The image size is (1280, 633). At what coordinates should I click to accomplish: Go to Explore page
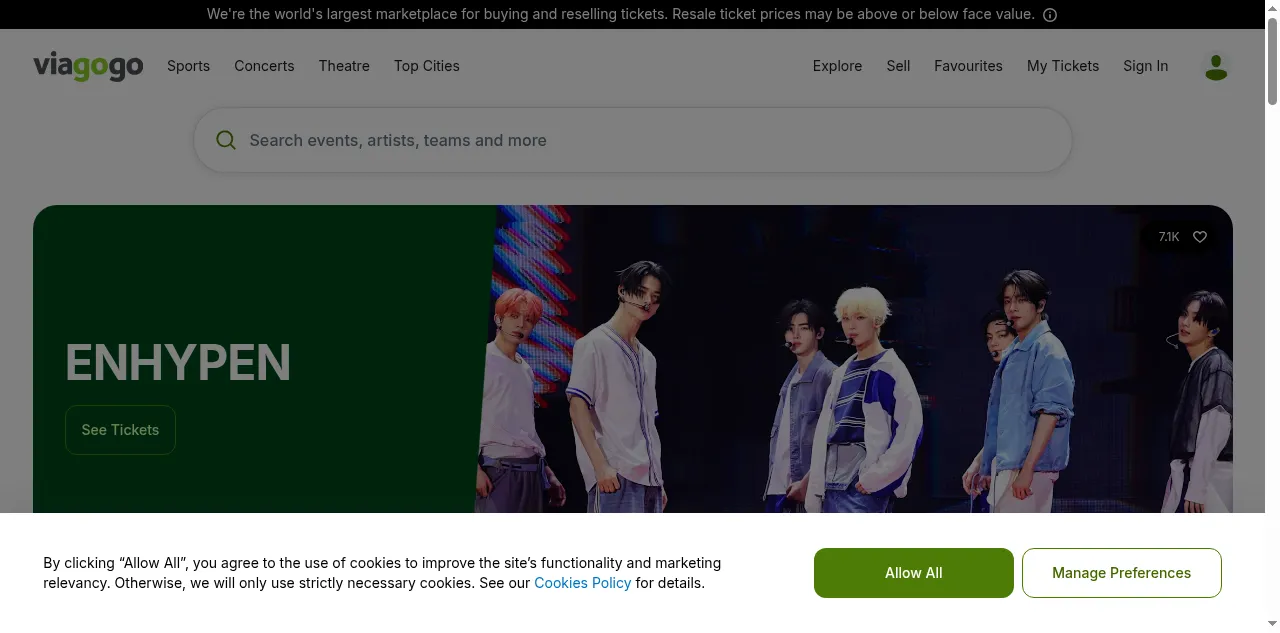pyautogui.click(x=837, y=66)
